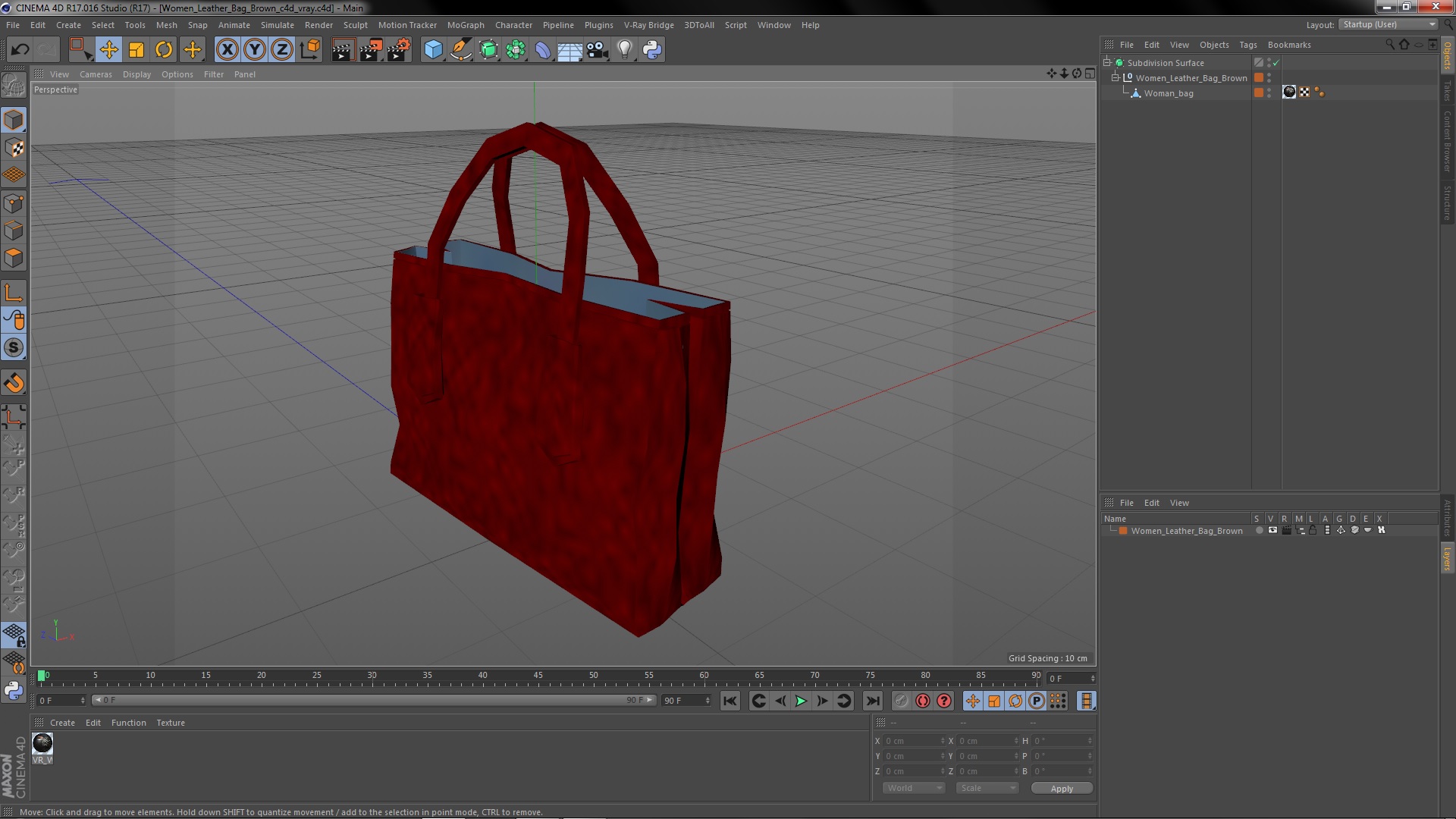Screen dimensions: 1456x819
Task: Add a Cube primitive object icon
Action: click(x=433, y=50)
